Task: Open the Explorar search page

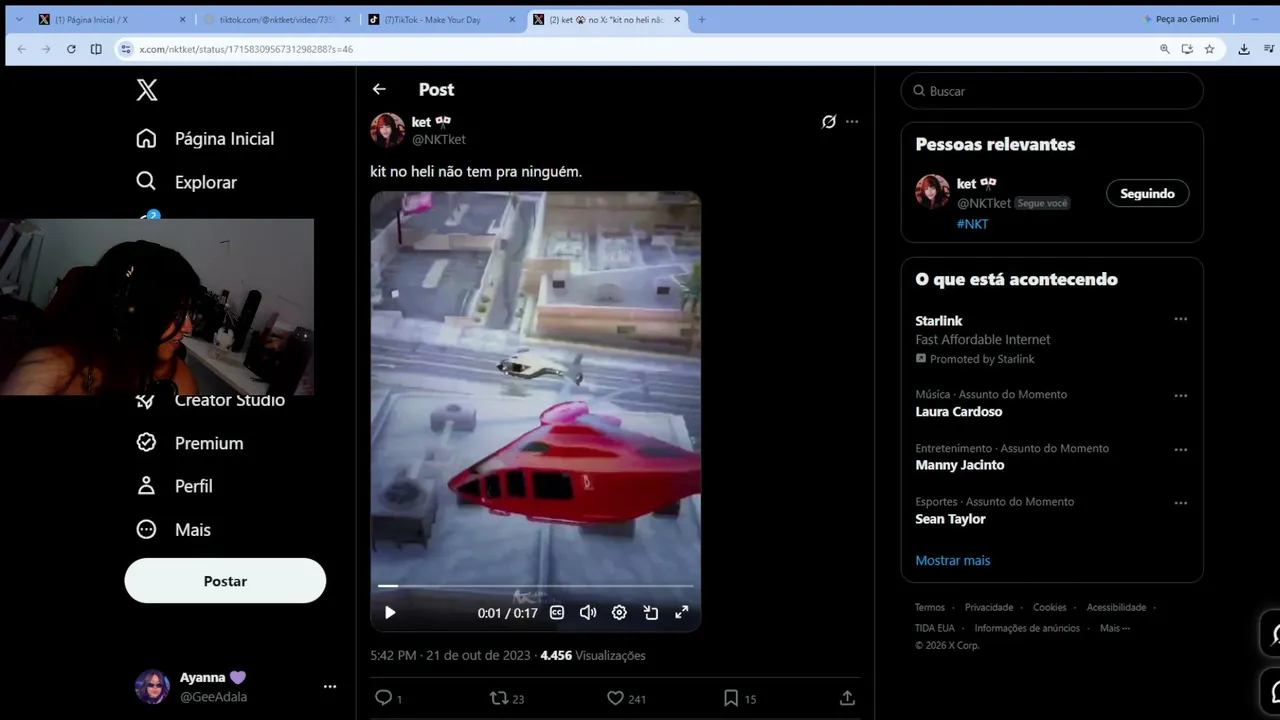Action: pos(187,182)
